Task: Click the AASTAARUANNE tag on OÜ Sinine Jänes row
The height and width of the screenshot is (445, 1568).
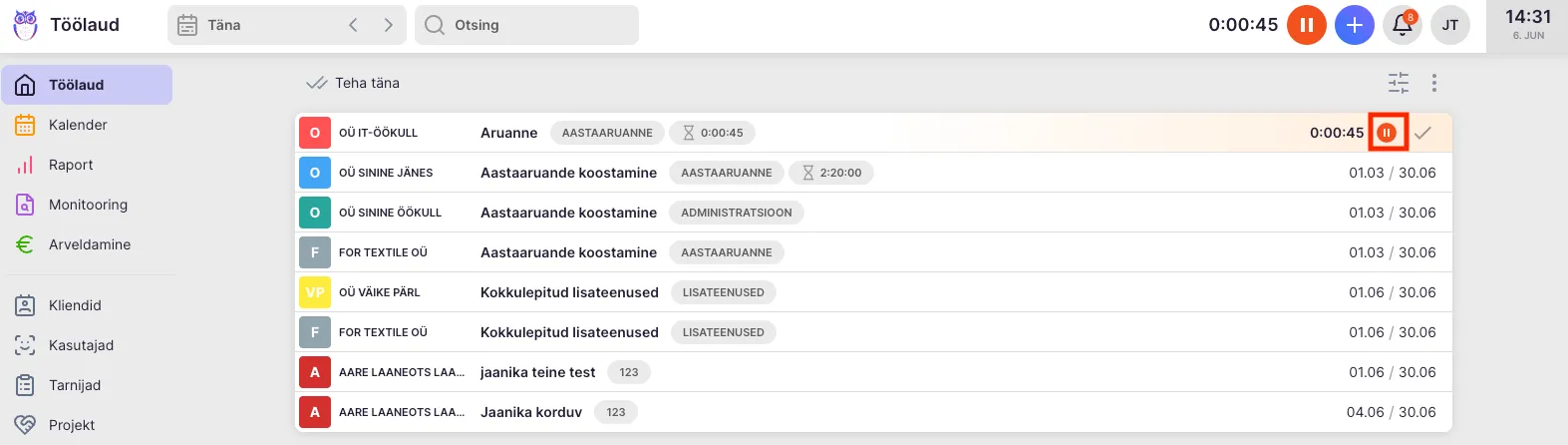Action: (x=726, y=173)
